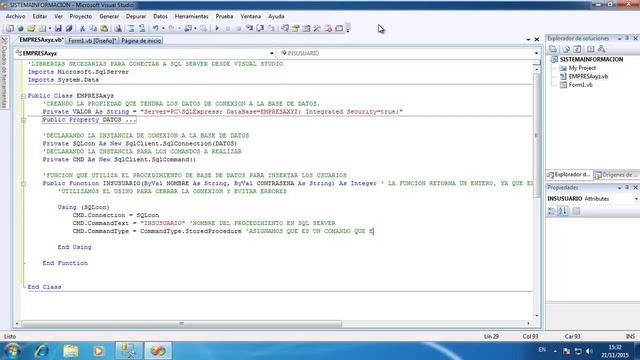Select SISTEMAINFORMACION project node
Screen dimensions: 640x360
591,59
